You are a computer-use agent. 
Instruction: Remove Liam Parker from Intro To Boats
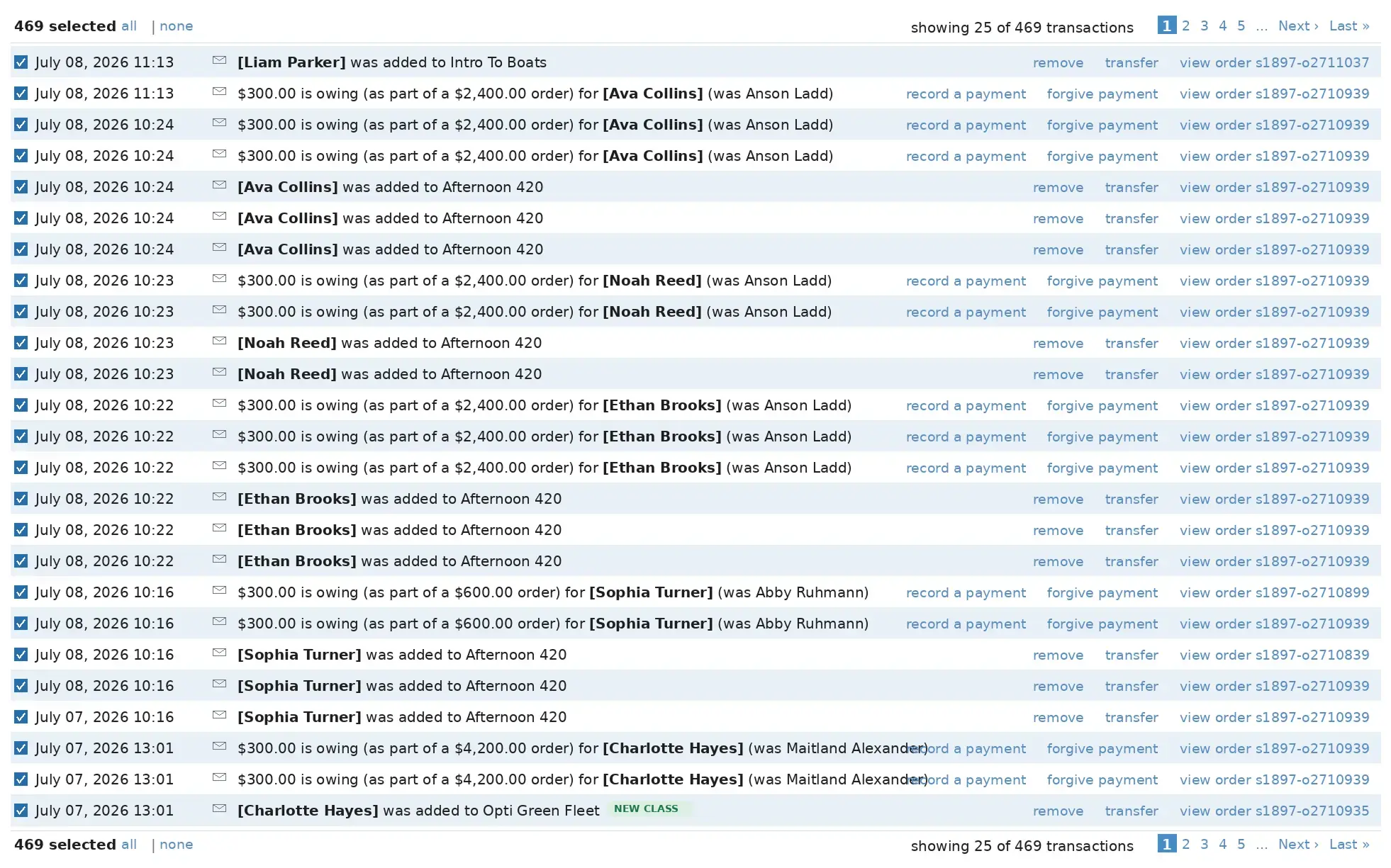point(1058,63)
